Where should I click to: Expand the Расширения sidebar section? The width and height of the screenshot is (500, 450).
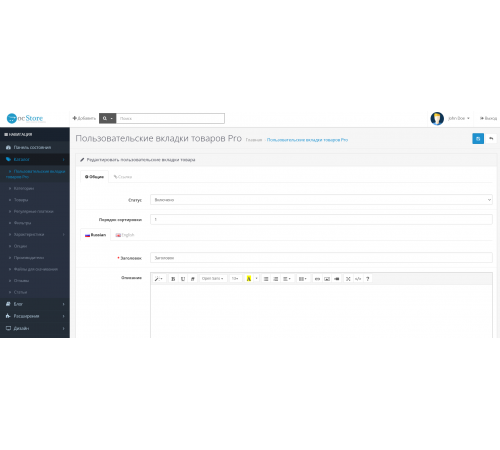pyautogui.click(x=35, y=316)
